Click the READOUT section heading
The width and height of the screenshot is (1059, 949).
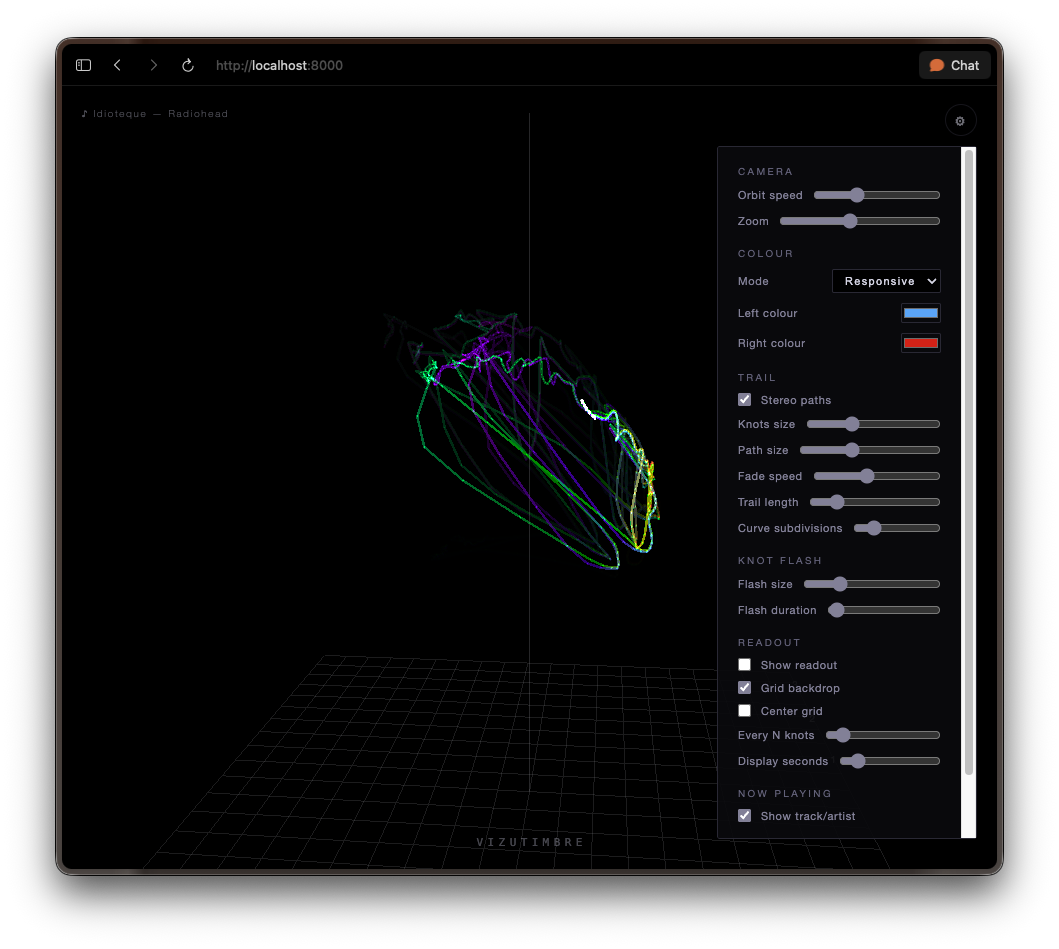(769, 642)
